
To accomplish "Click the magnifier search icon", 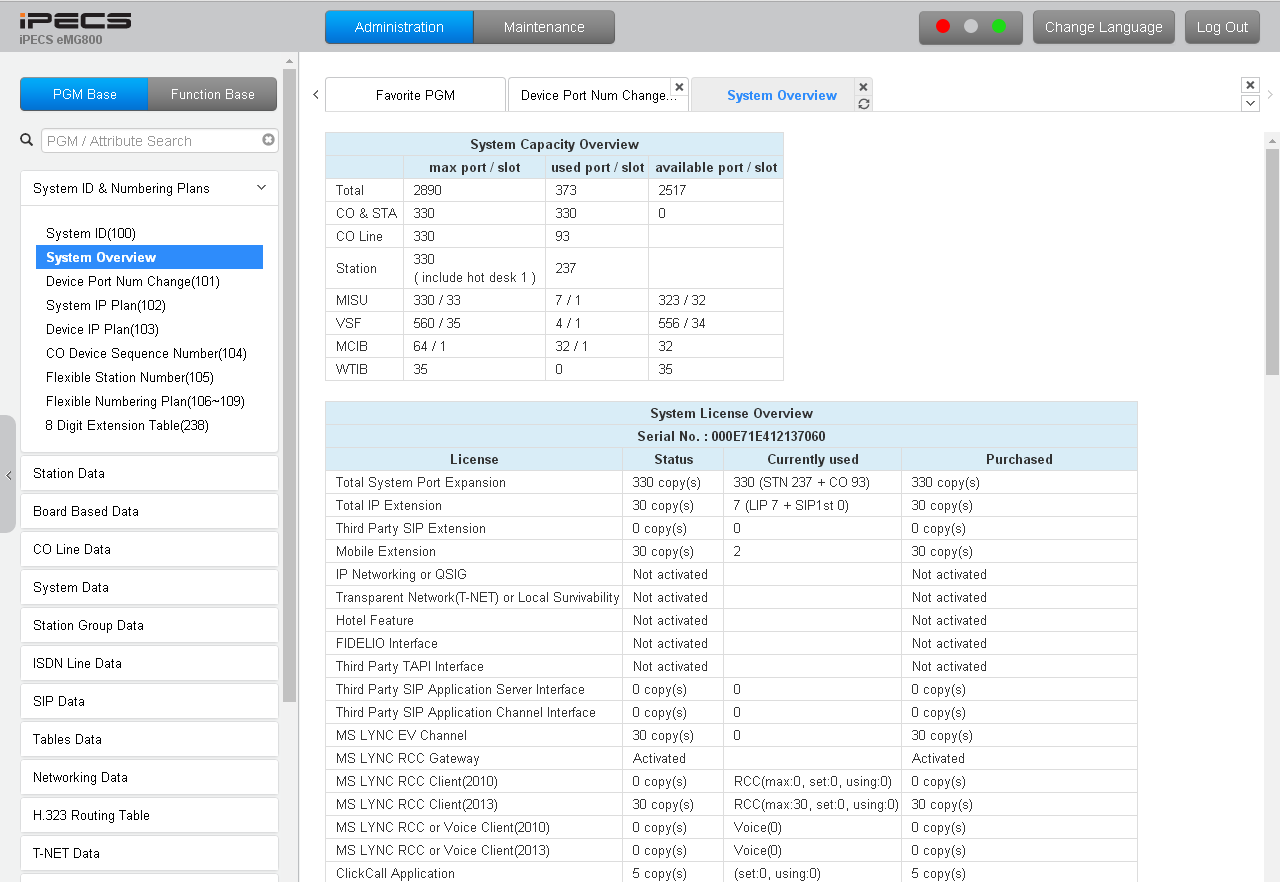I will coord(27,141).
